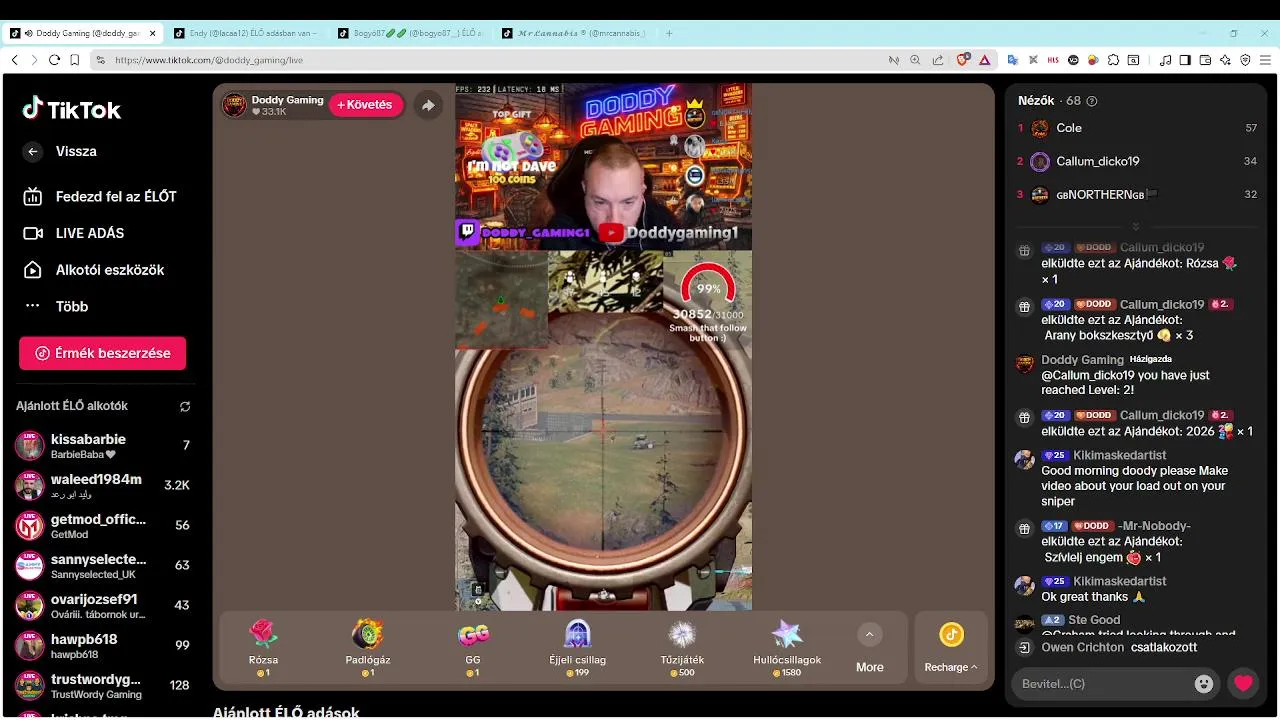Open the Recharge coins dropdown
This screenshot has height=720, width=1280.
pos(951,648)
